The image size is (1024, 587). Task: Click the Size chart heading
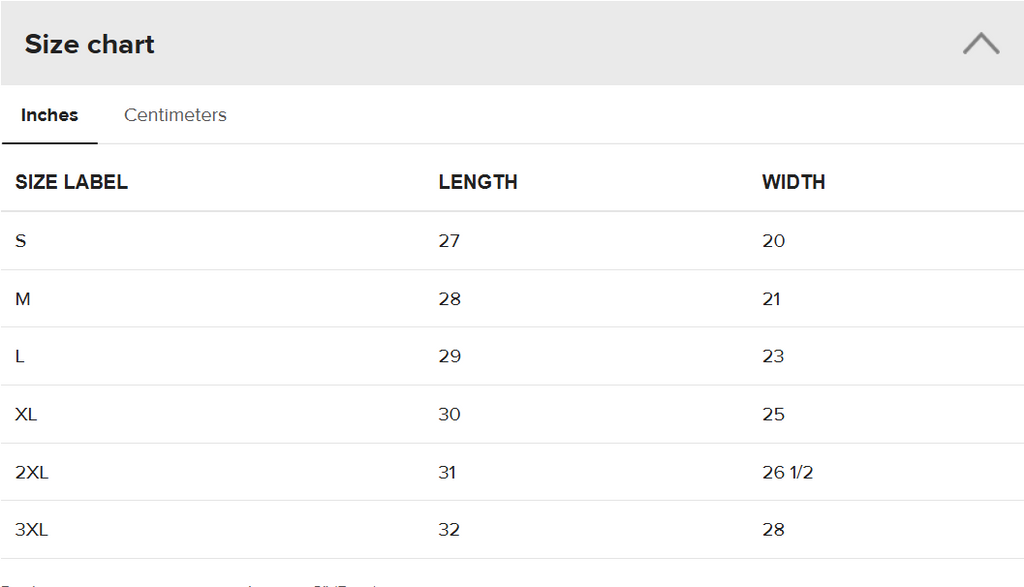tap(89, 44)
